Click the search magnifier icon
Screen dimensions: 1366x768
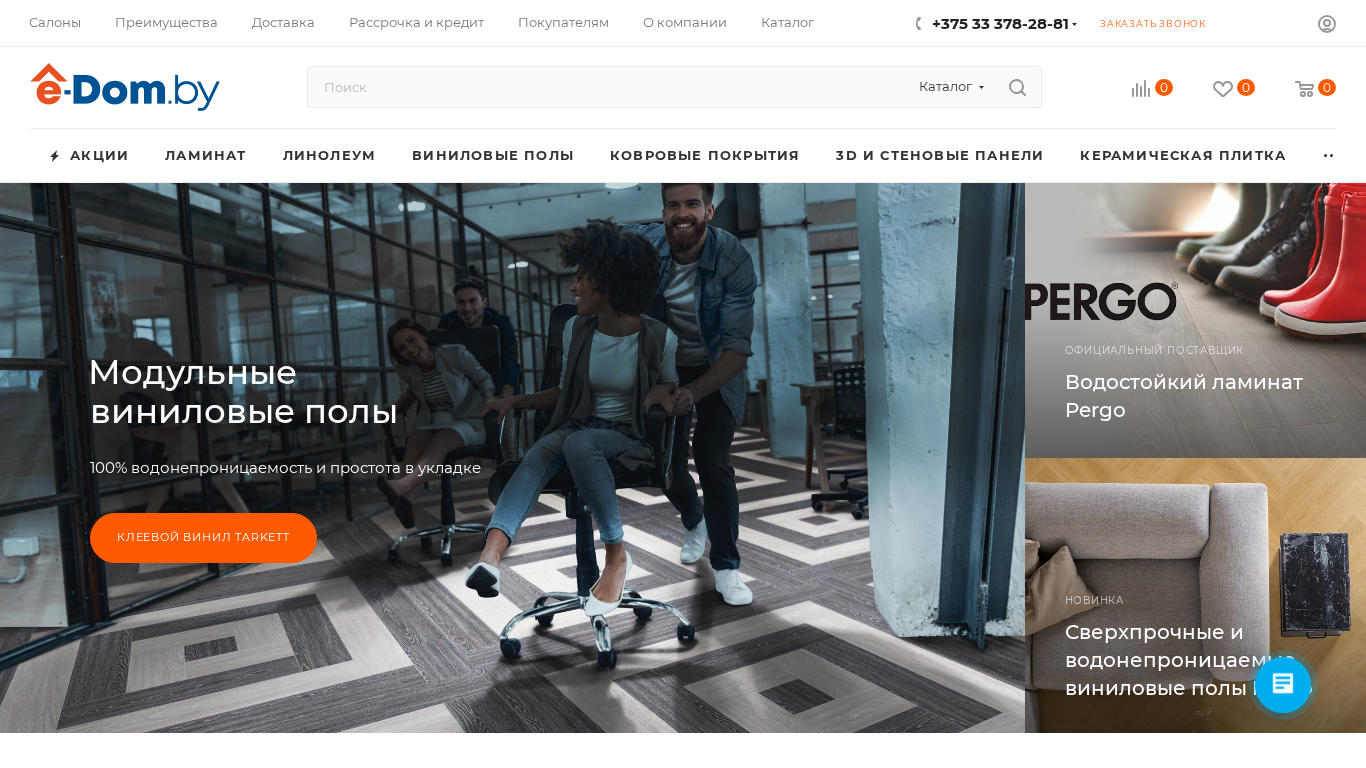pyautogui.click(x=1017, y=87)
